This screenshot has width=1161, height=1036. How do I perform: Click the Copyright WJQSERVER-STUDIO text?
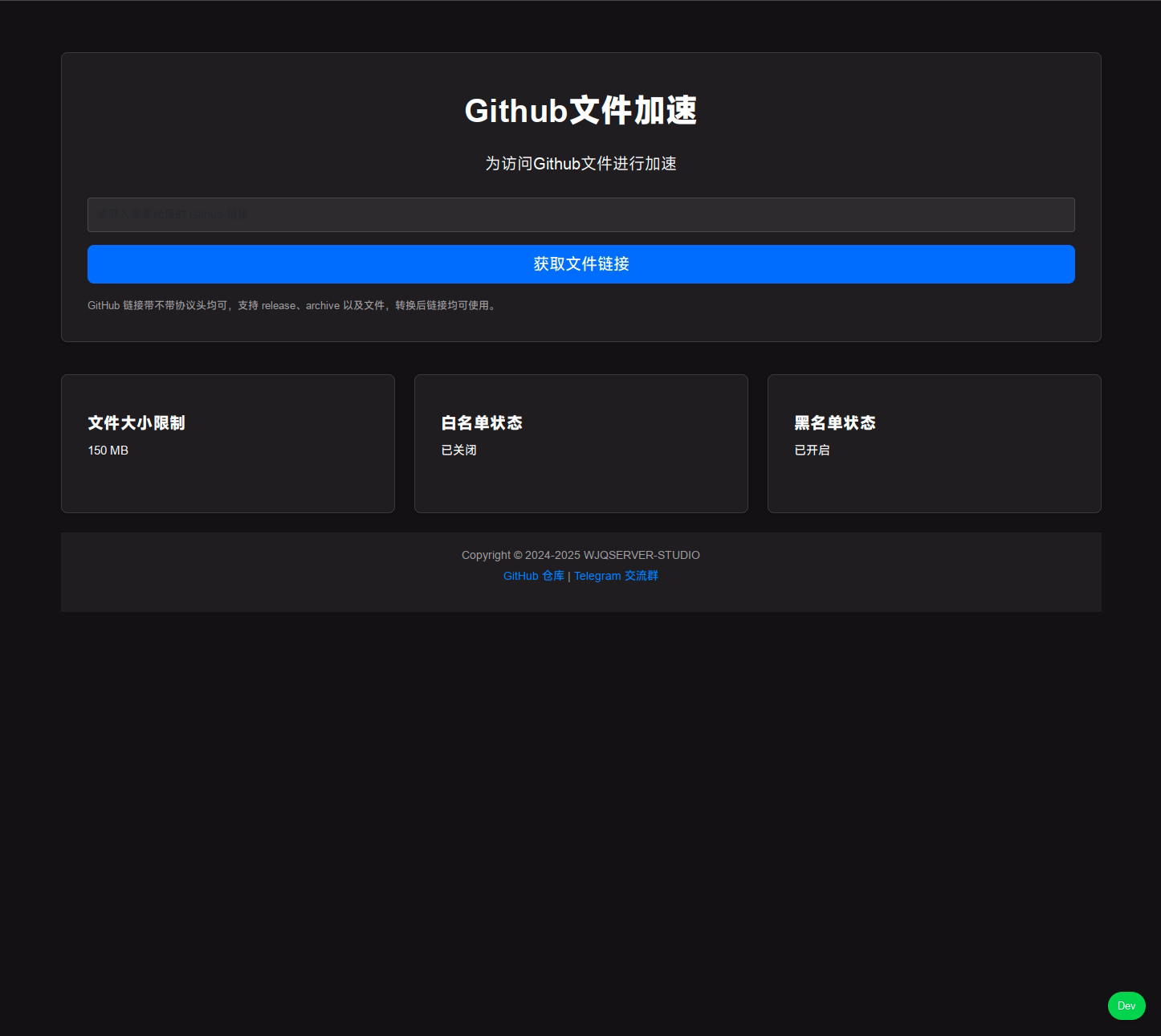pos(580,555)
